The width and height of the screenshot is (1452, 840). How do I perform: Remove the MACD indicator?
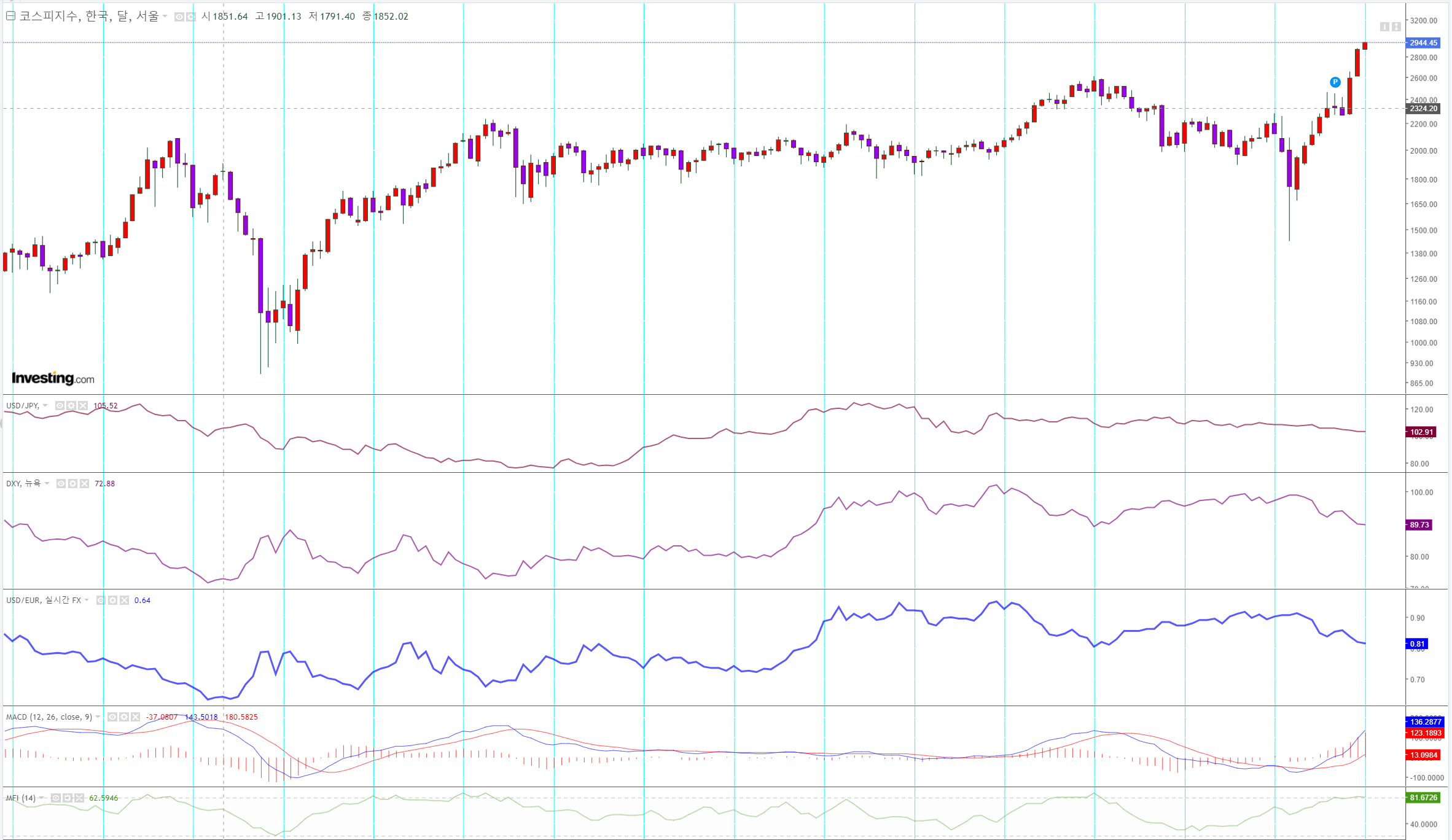(x=135, y=717)
